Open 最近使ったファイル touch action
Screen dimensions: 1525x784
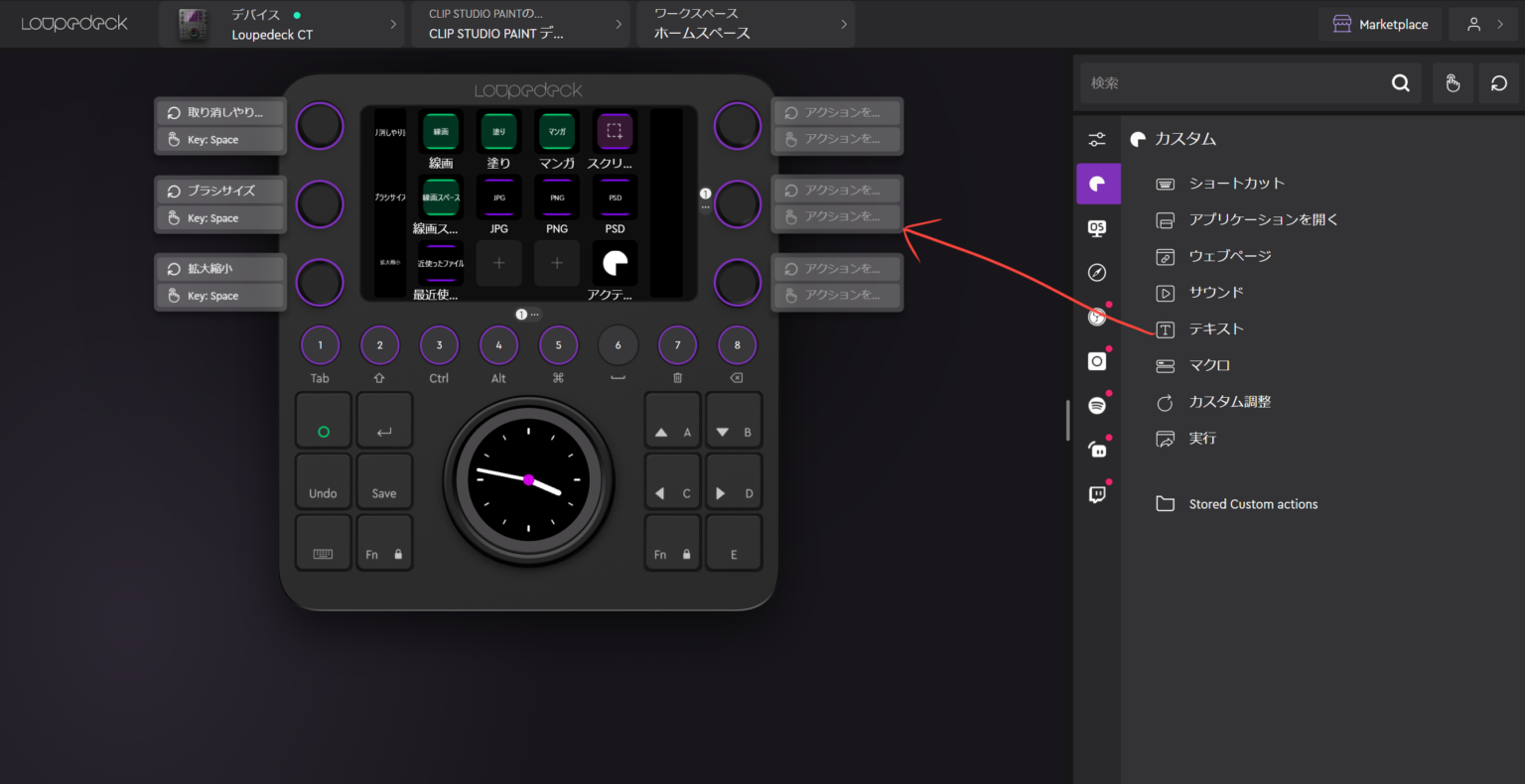pos(440,263)
